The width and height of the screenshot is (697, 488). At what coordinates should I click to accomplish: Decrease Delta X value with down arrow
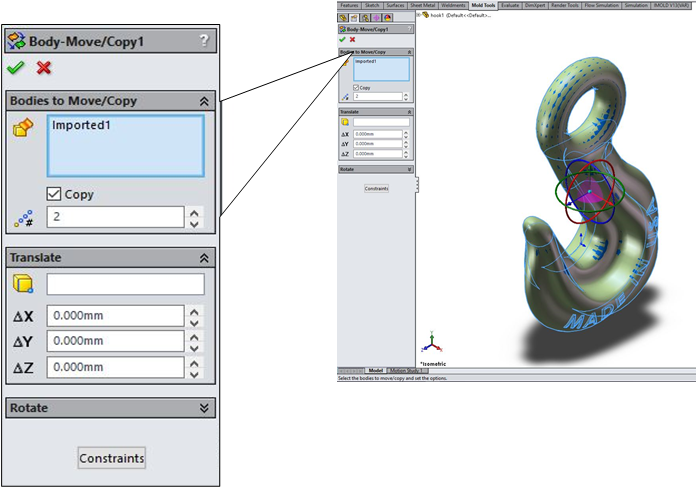(195, 322)
